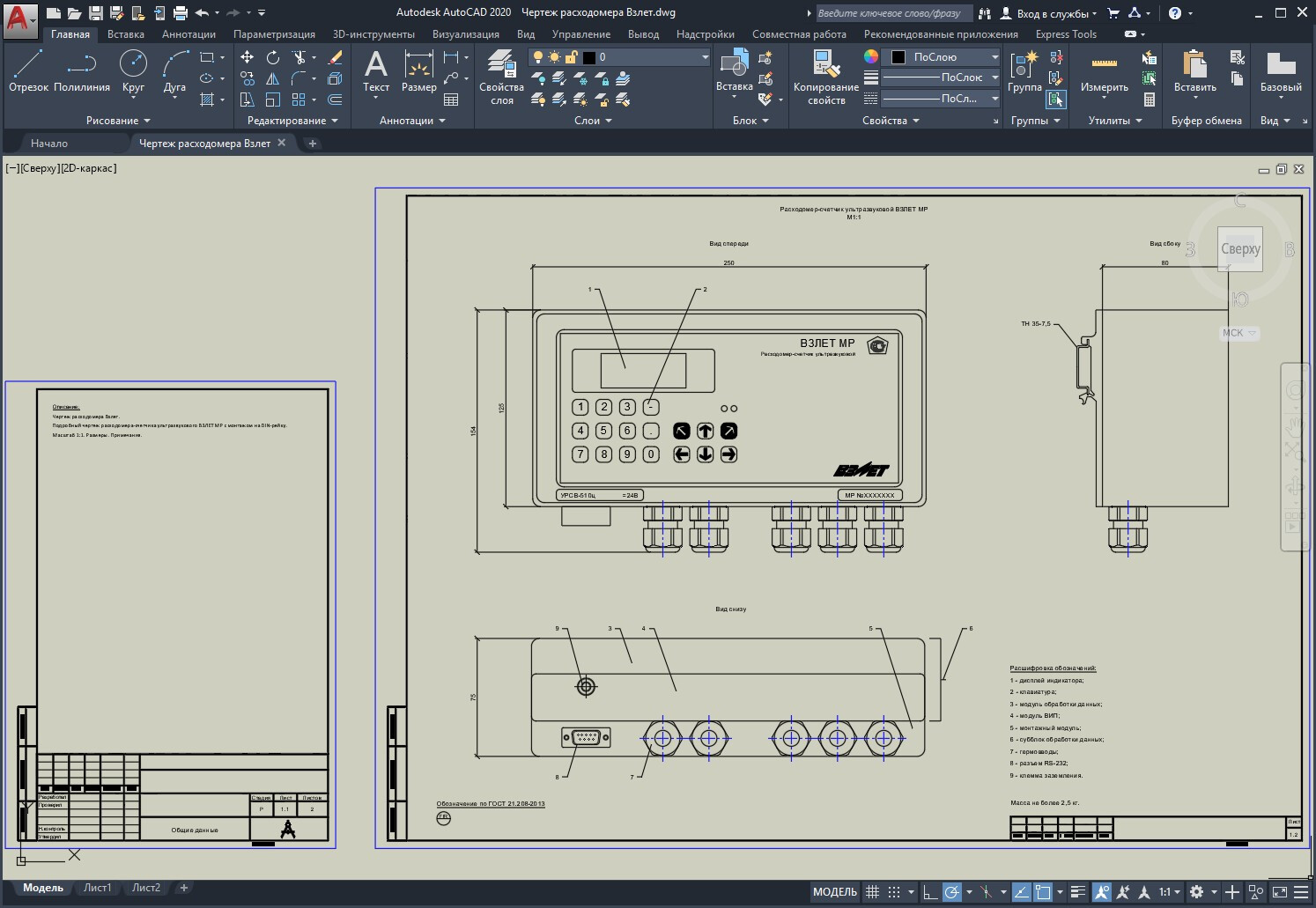Open the 1:1 annotation scale dropdown

coord(1170,892)
